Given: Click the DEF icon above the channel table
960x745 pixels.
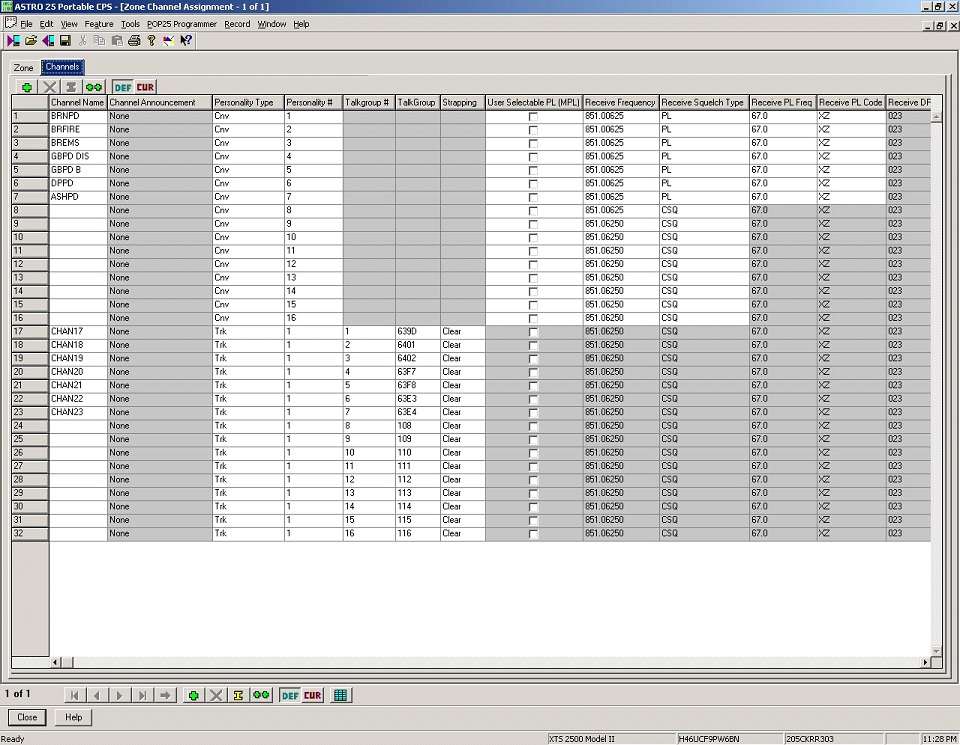Looking at the screenshot, I should click(123, 87).
